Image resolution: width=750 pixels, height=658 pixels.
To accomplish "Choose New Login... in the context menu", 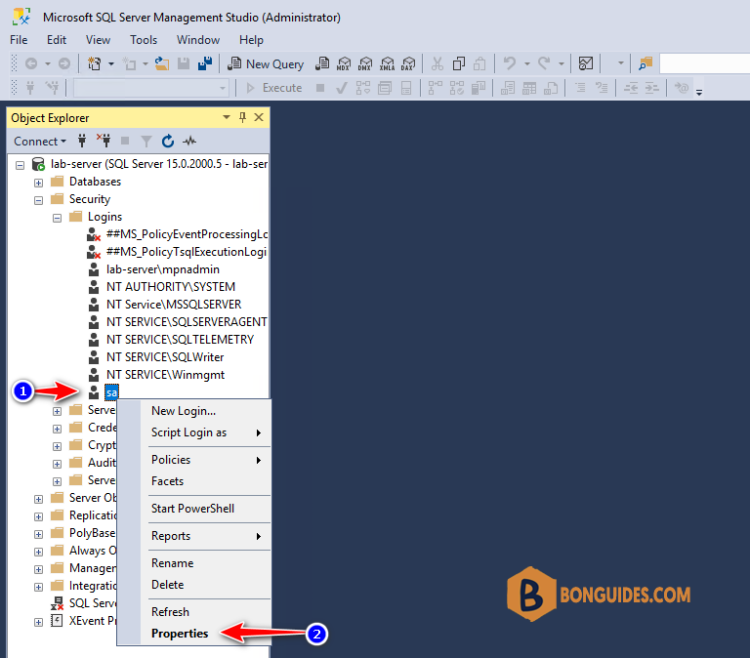I will [183, 411].
